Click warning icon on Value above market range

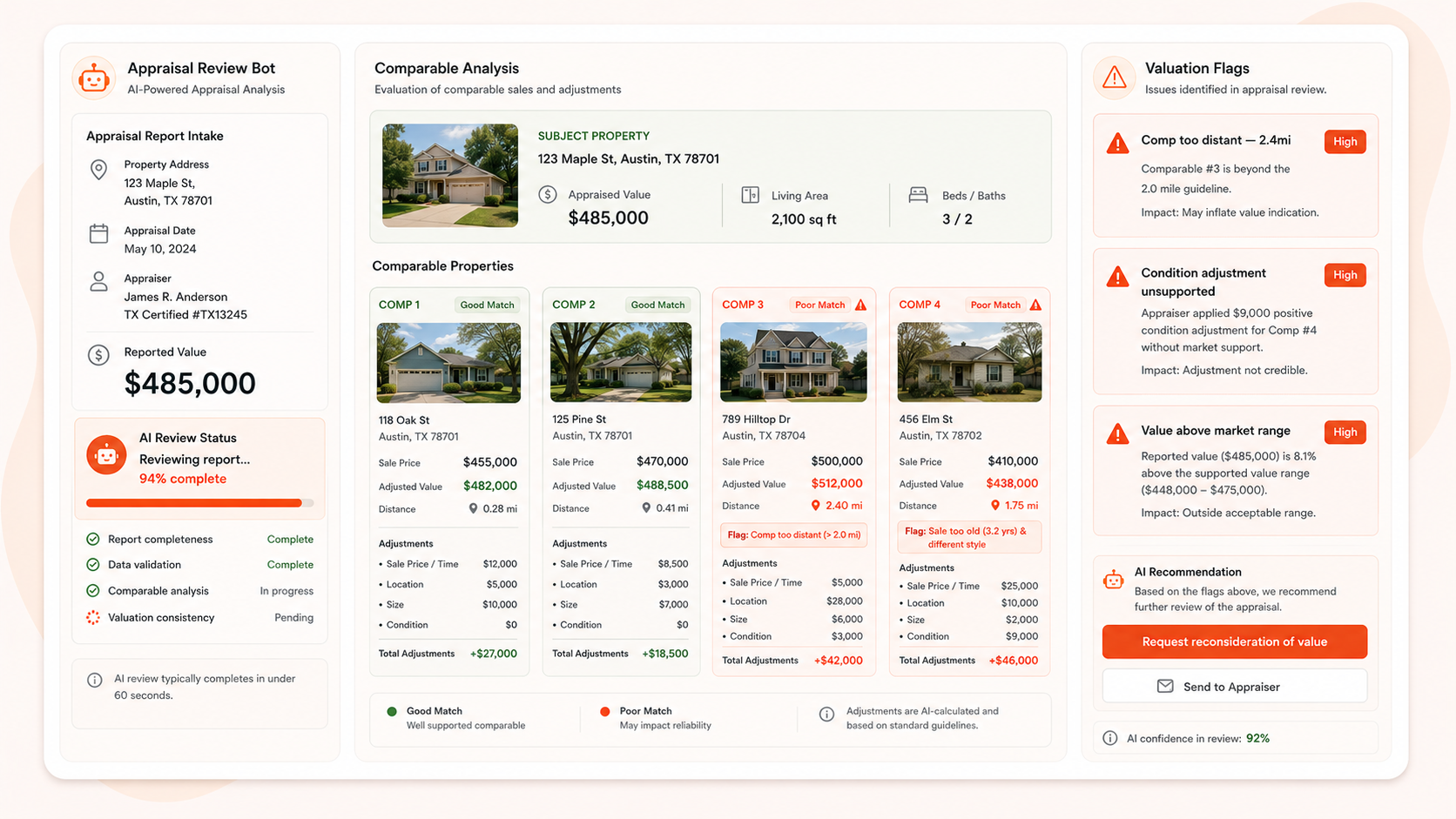coord(1117,433)
